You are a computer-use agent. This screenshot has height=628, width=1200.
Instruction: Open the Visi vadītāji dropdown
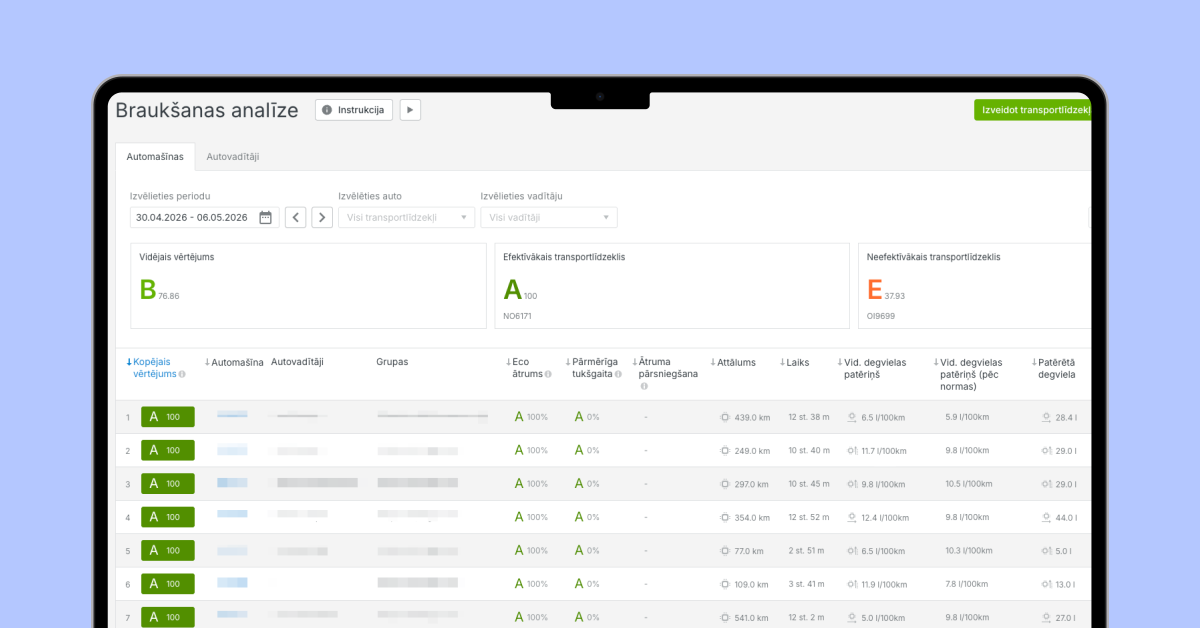[x=548, y=217]
